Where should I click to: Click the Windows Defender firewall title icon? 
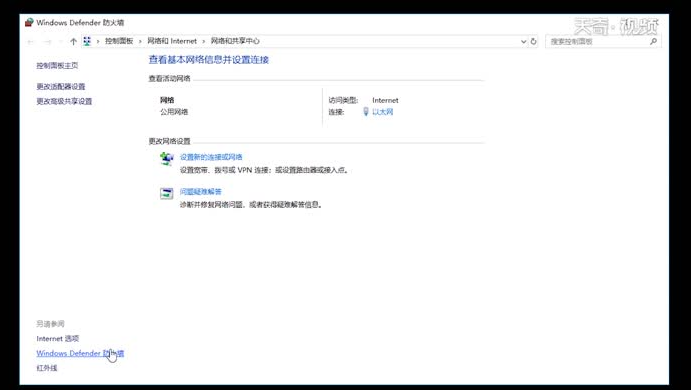[29, 22]
